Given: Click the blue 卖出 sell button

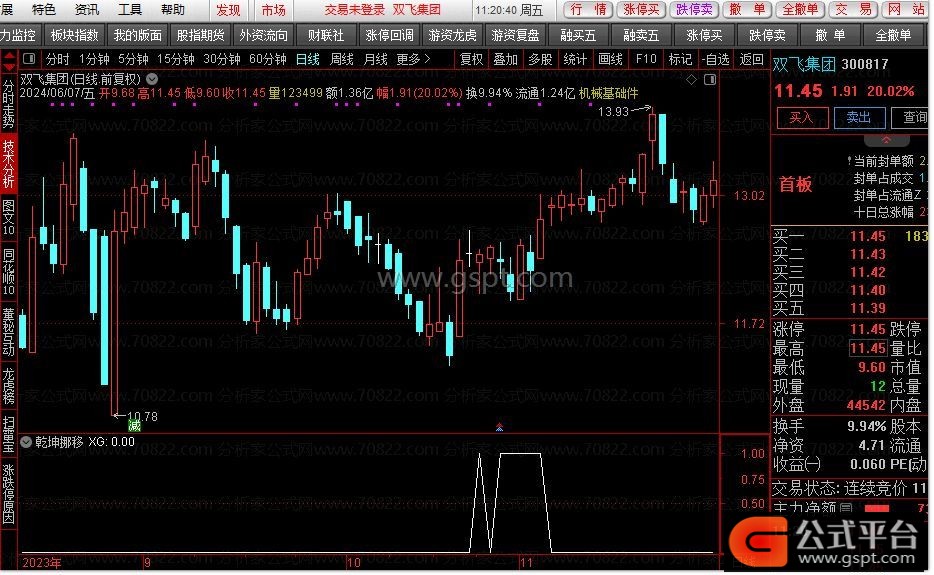Looking at the screenshot, I should pyautogui.click(x=859, y=117).
